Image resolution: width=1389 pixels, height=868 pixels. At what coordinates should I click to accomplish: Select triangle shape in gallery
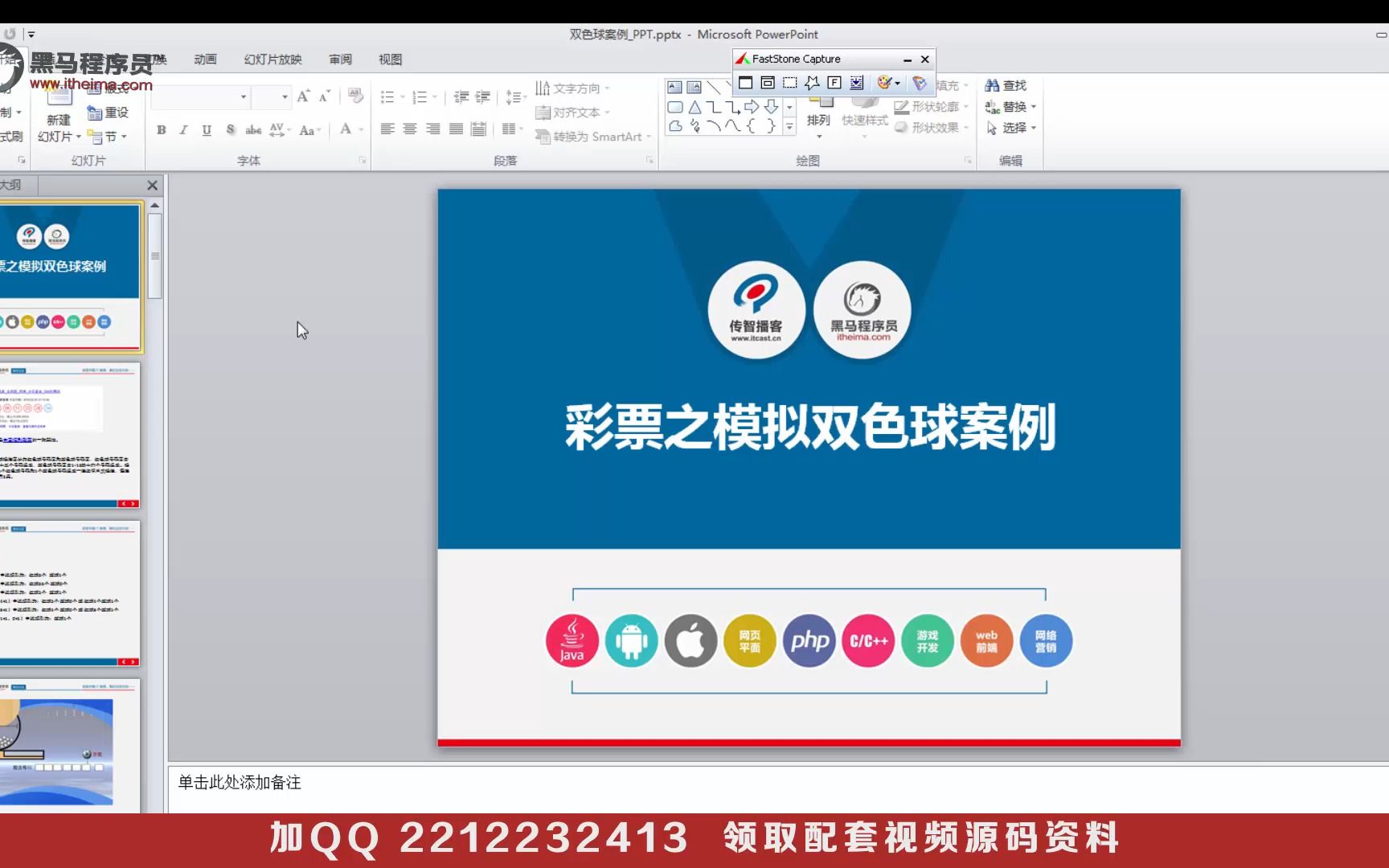click(x=694, y=107)
